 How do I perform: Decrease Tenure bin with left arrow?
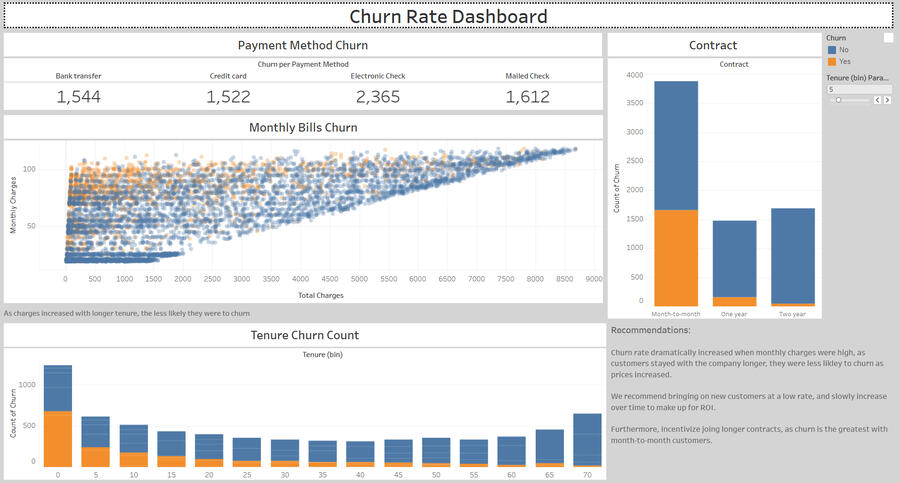coord(877,100)
